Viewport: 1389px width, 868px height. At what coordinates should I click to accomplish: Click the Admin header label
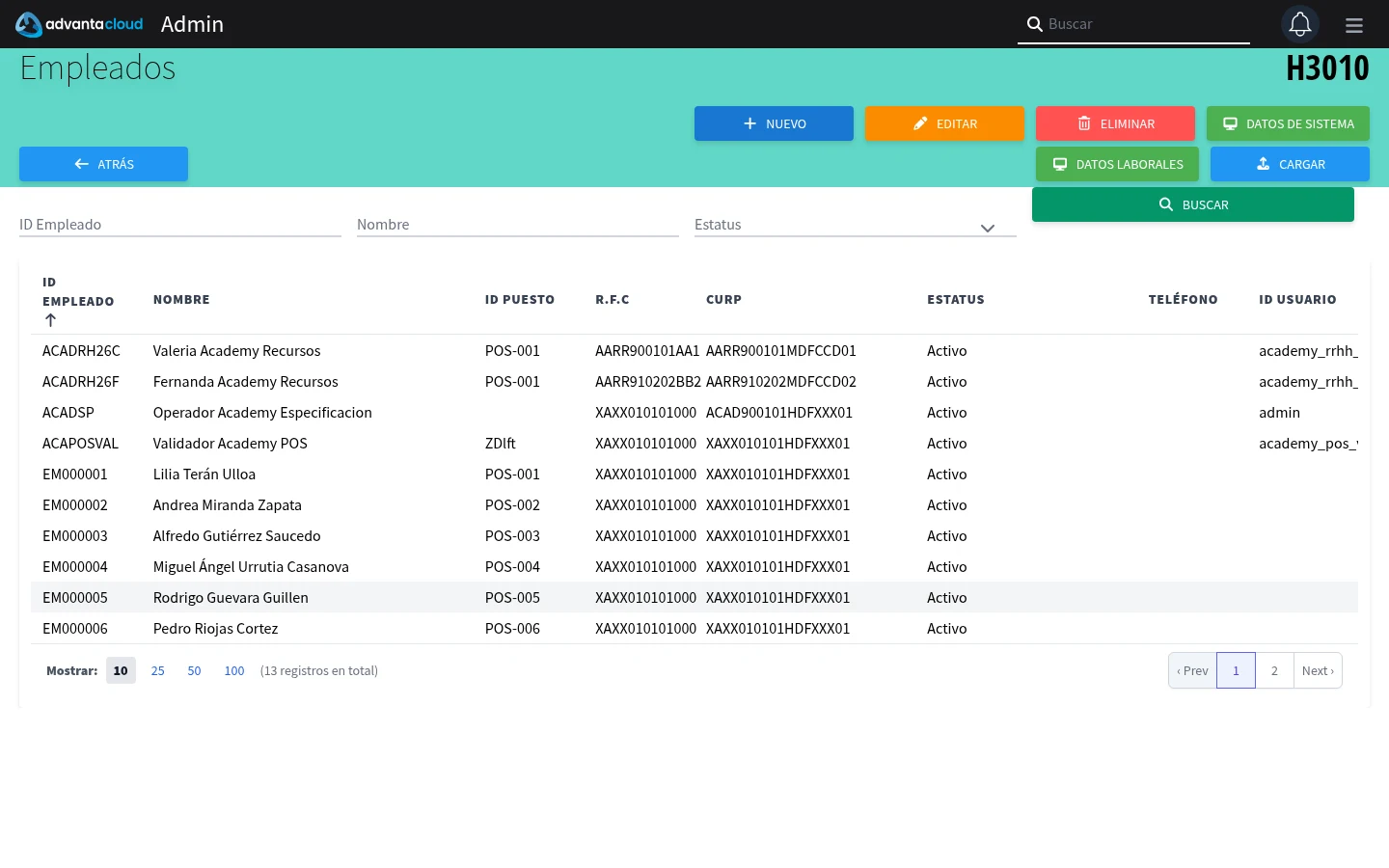192,24
